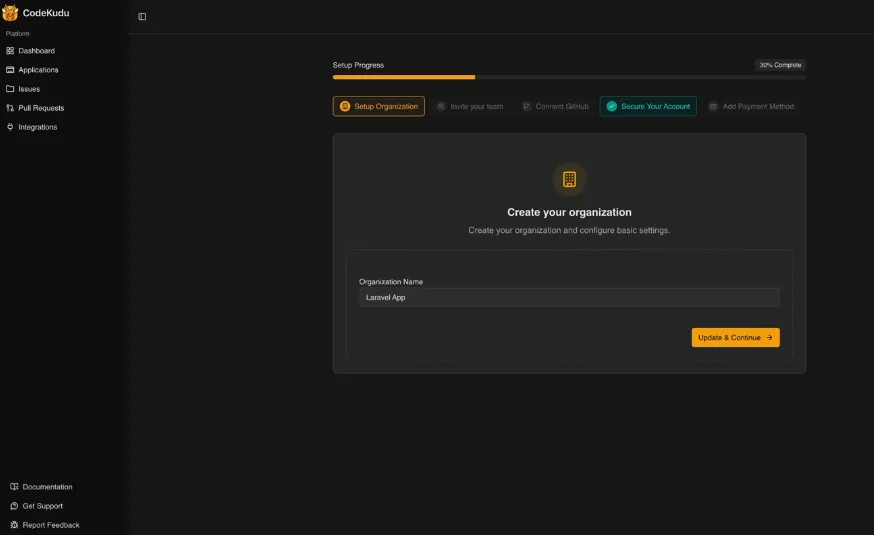Click the 30% Complete badge
The width and height of the screenshot is (874, 535).
click(780, 65)
